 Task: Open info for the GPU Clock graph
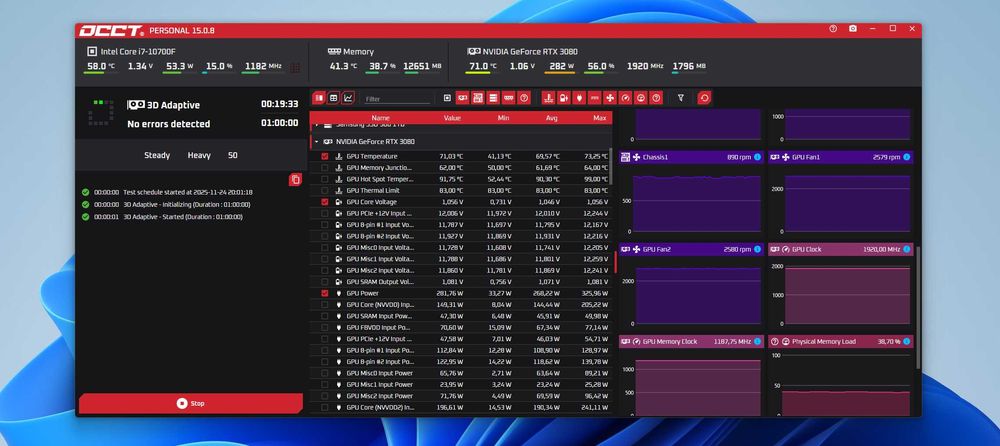pyautogui.click(x=906, y=249)
